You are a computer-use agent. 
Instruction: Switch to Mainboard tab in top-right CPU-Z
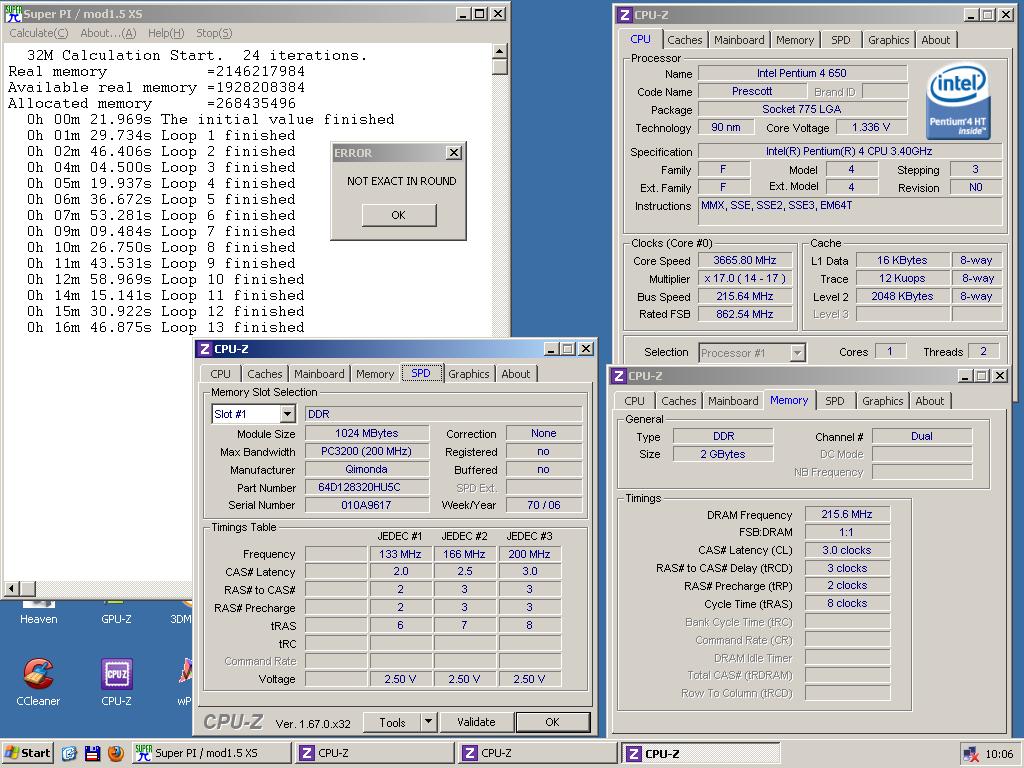coord(739,40)
